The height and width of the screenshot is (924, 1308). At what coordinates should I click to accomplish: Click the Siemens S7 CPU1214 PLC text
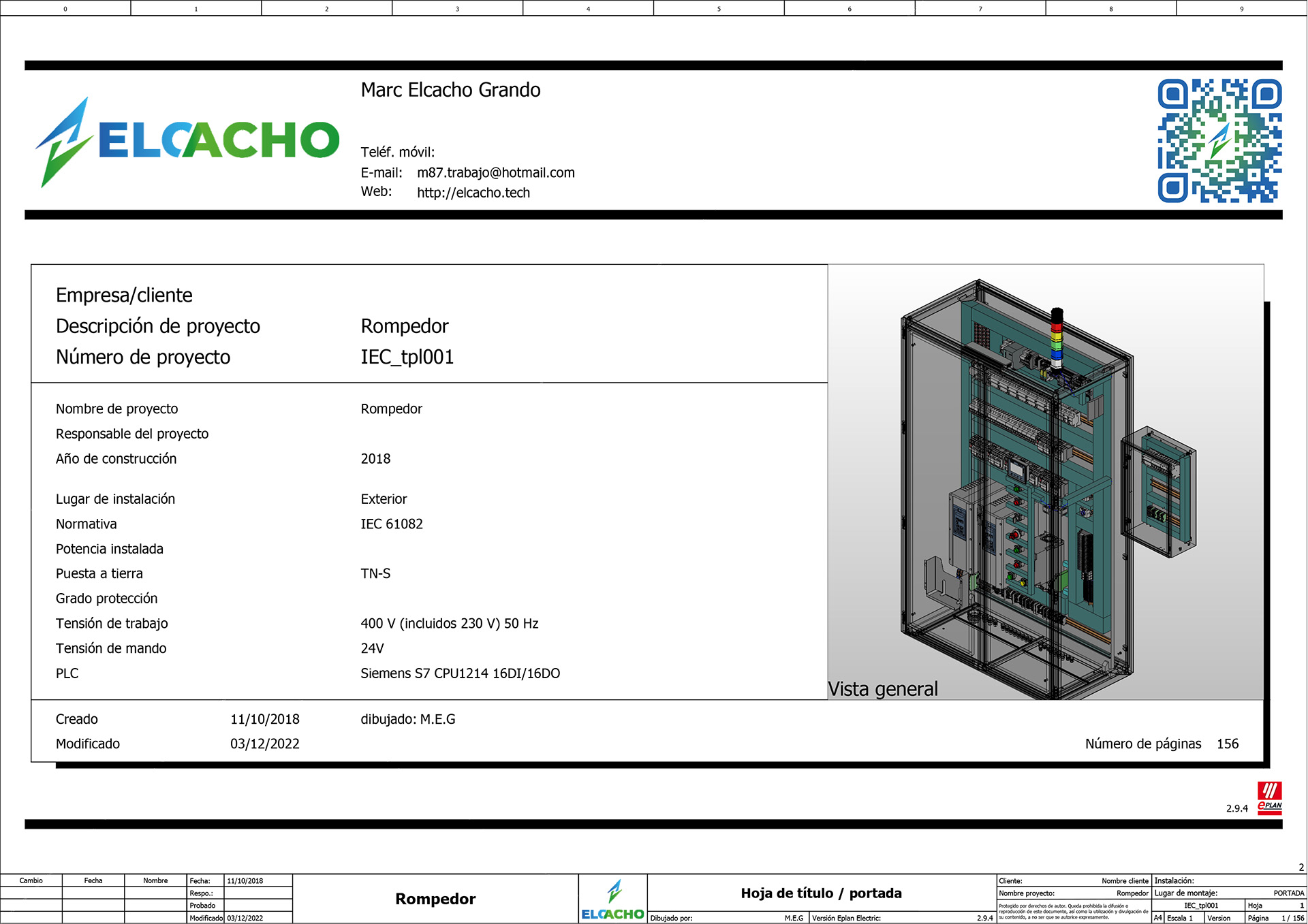[x=460, y=673]
